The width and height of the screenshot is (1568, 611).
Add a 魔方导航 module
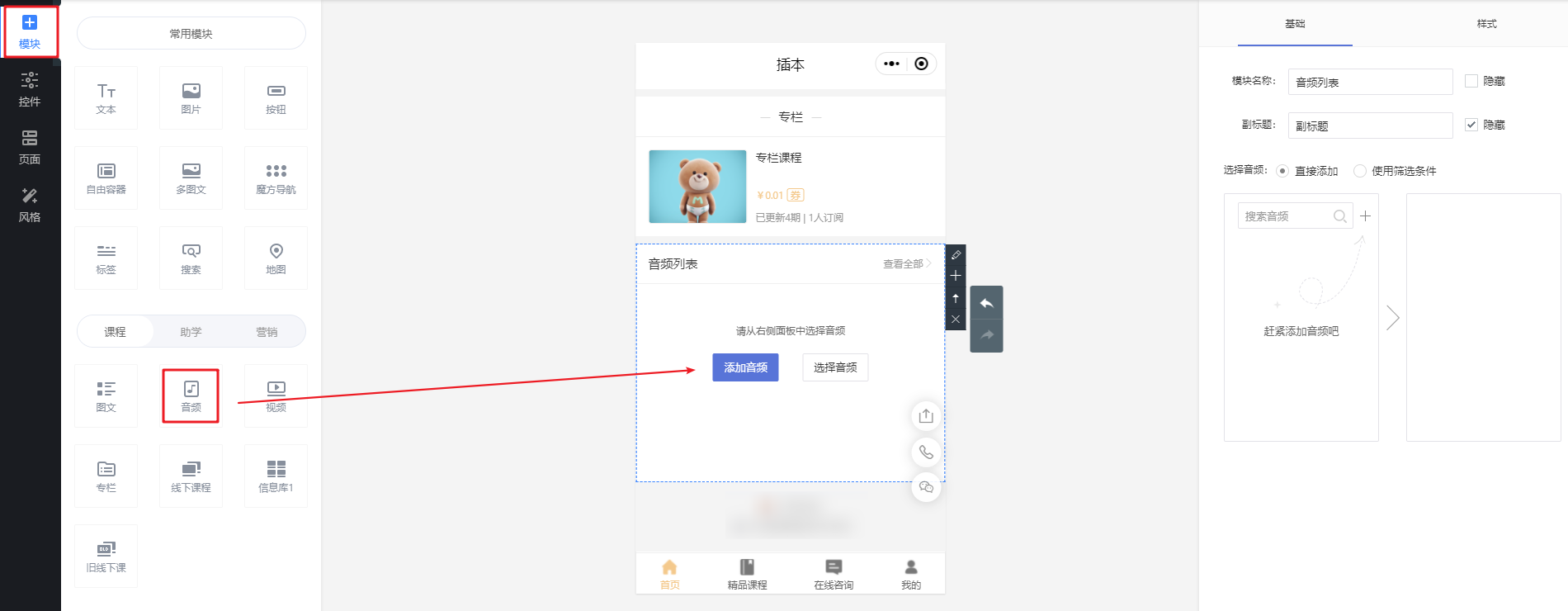(276, 178)
